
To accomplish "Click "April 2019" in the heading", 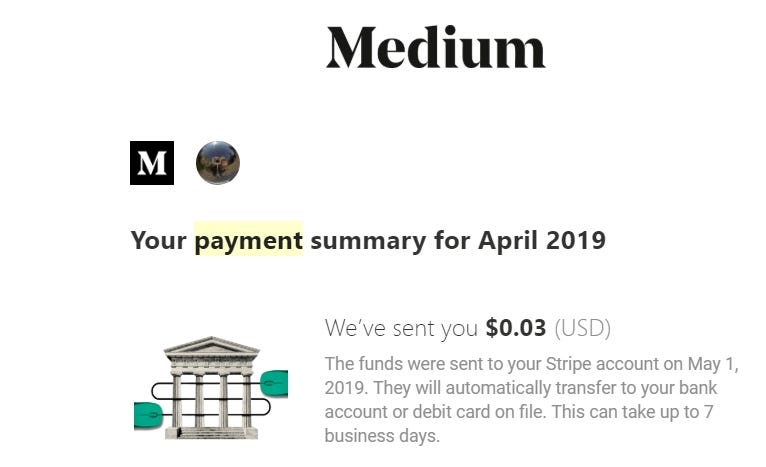I will pyautogui.click(x=542, y=240).
